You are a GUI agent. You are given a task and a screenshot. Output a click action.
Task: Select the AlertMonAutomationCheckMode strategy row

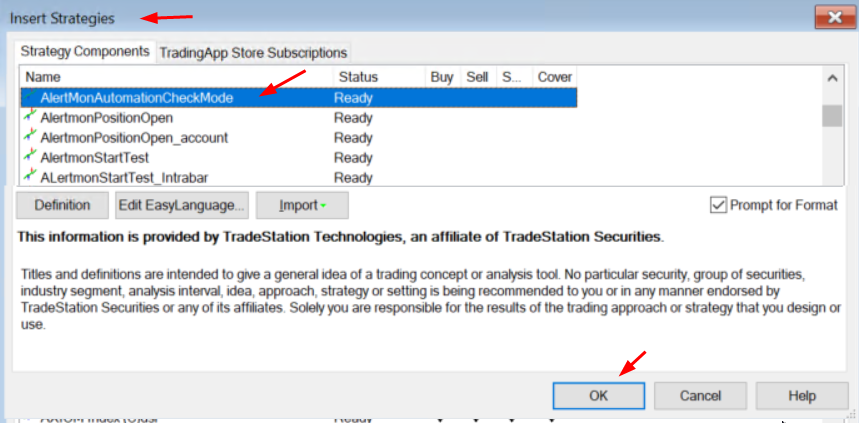[x=299, y=98]
